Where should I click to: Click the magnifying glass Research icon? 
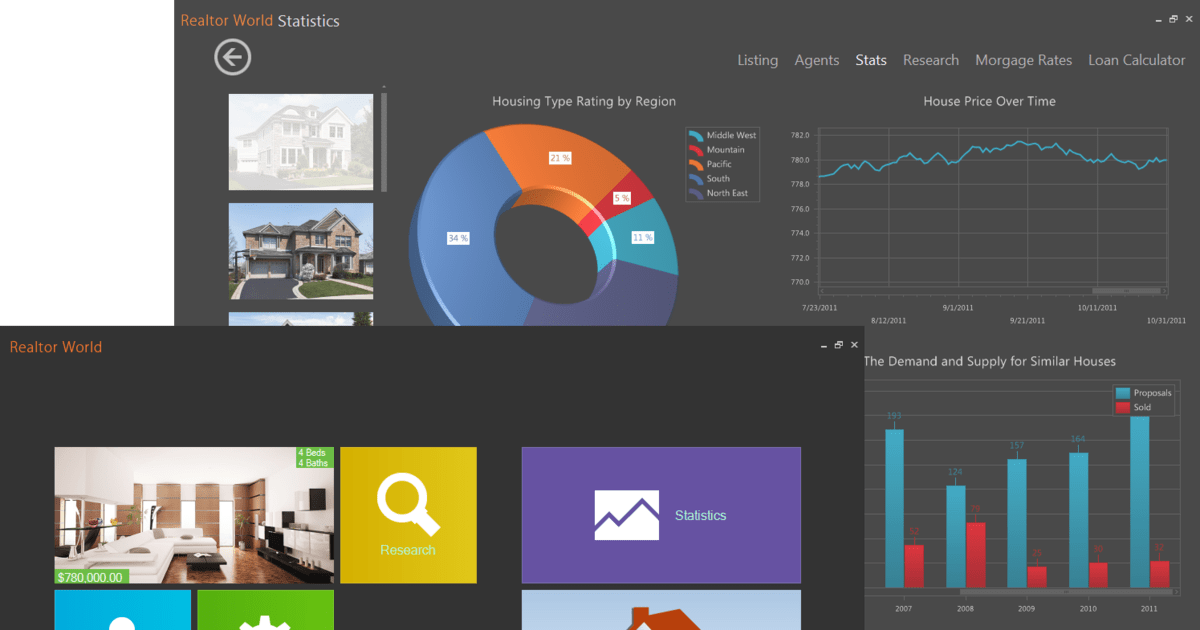click(x=408, y=506)
